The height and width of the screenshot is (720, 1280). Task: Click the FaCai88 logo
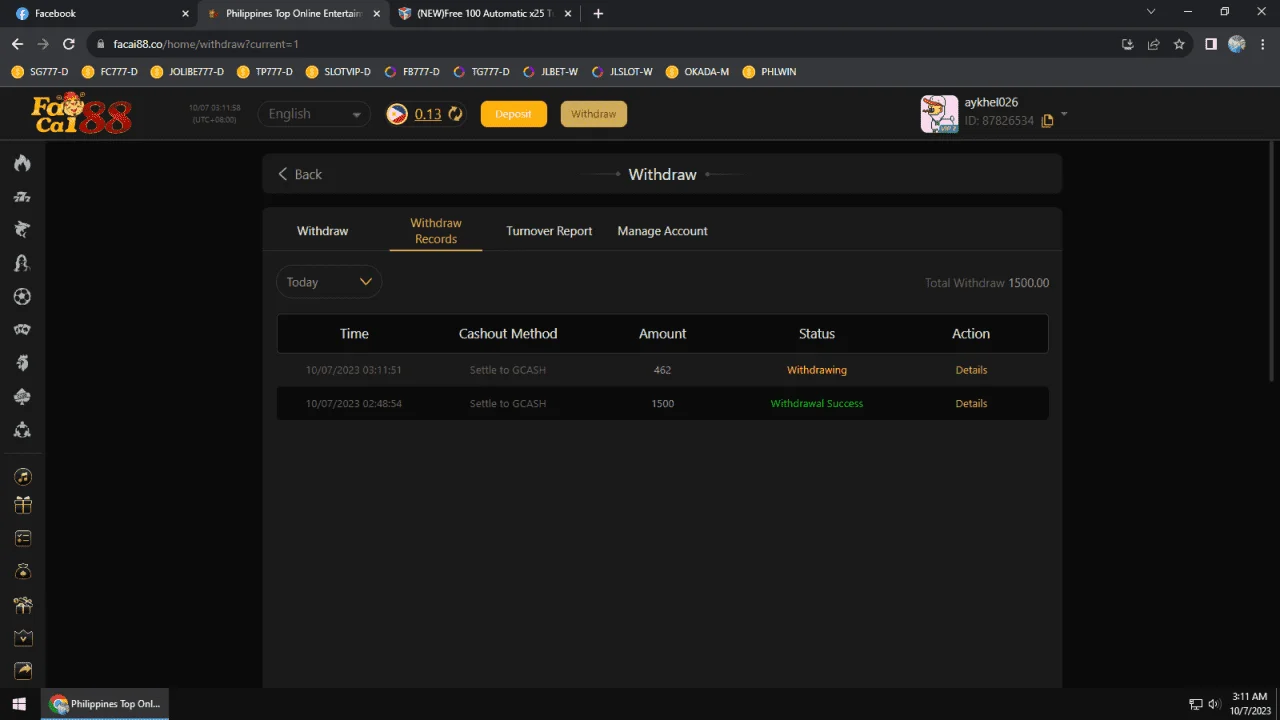click(x=81, y=114)
